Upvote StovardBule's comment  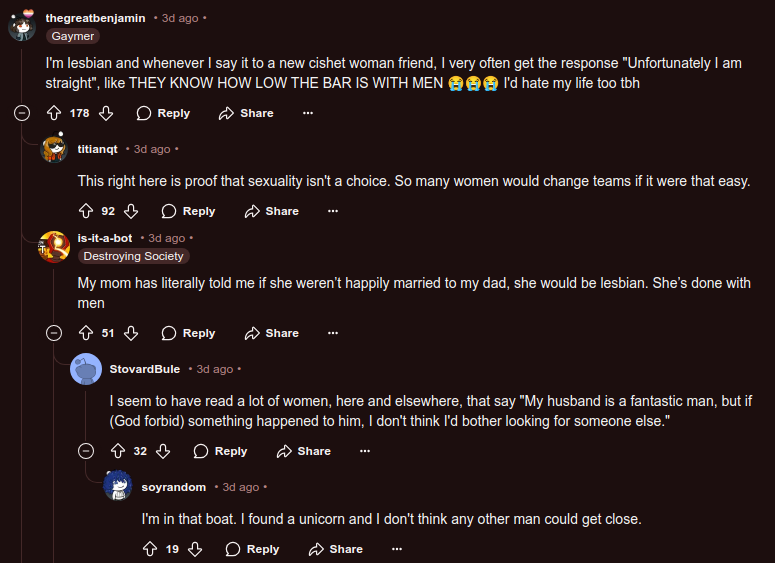(118, 451)
